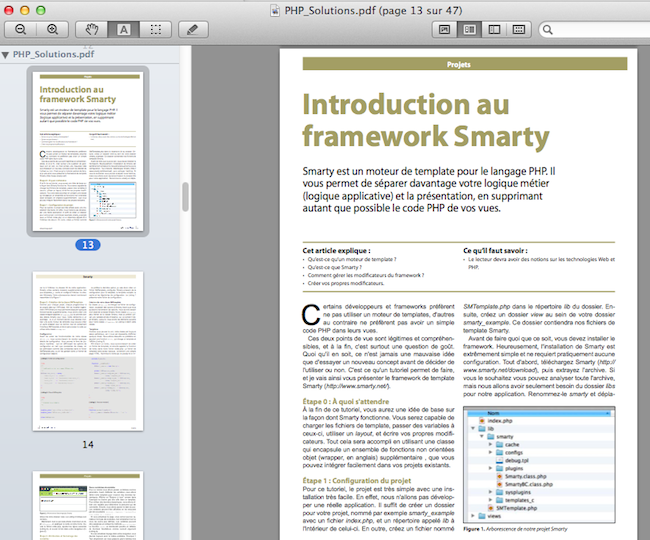Open the annotate pencil tool
Screen dimensions: 650x540
193,29
